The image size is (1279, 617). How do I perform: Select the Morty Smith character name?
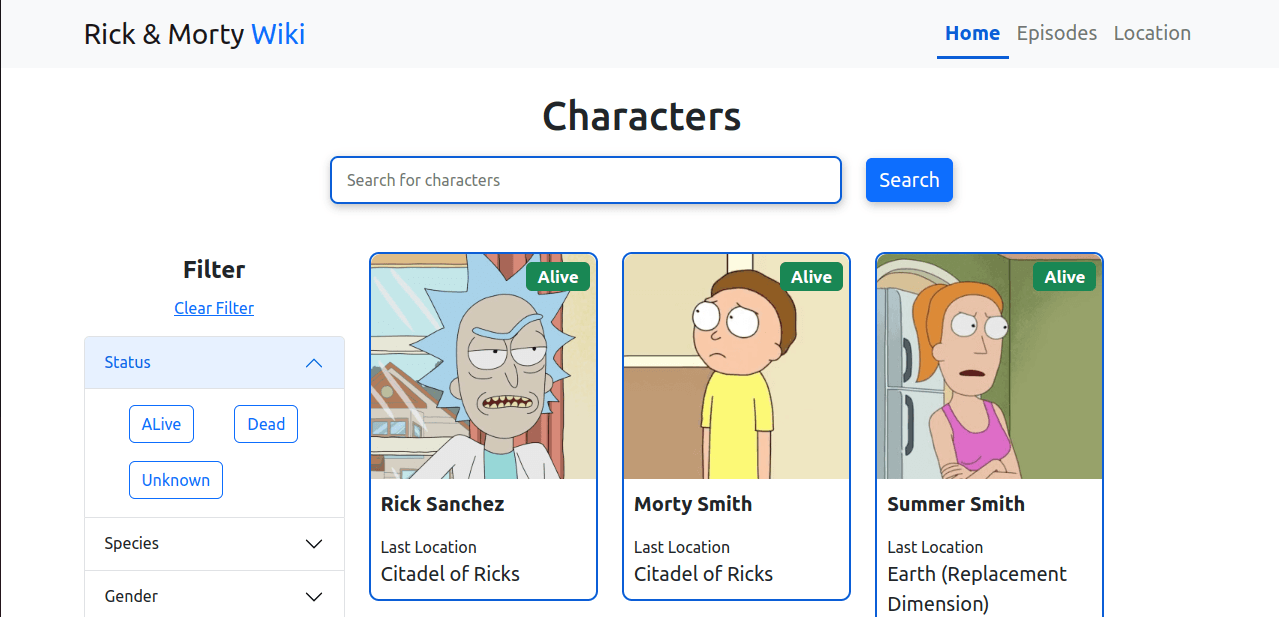[x=692, y=504]
